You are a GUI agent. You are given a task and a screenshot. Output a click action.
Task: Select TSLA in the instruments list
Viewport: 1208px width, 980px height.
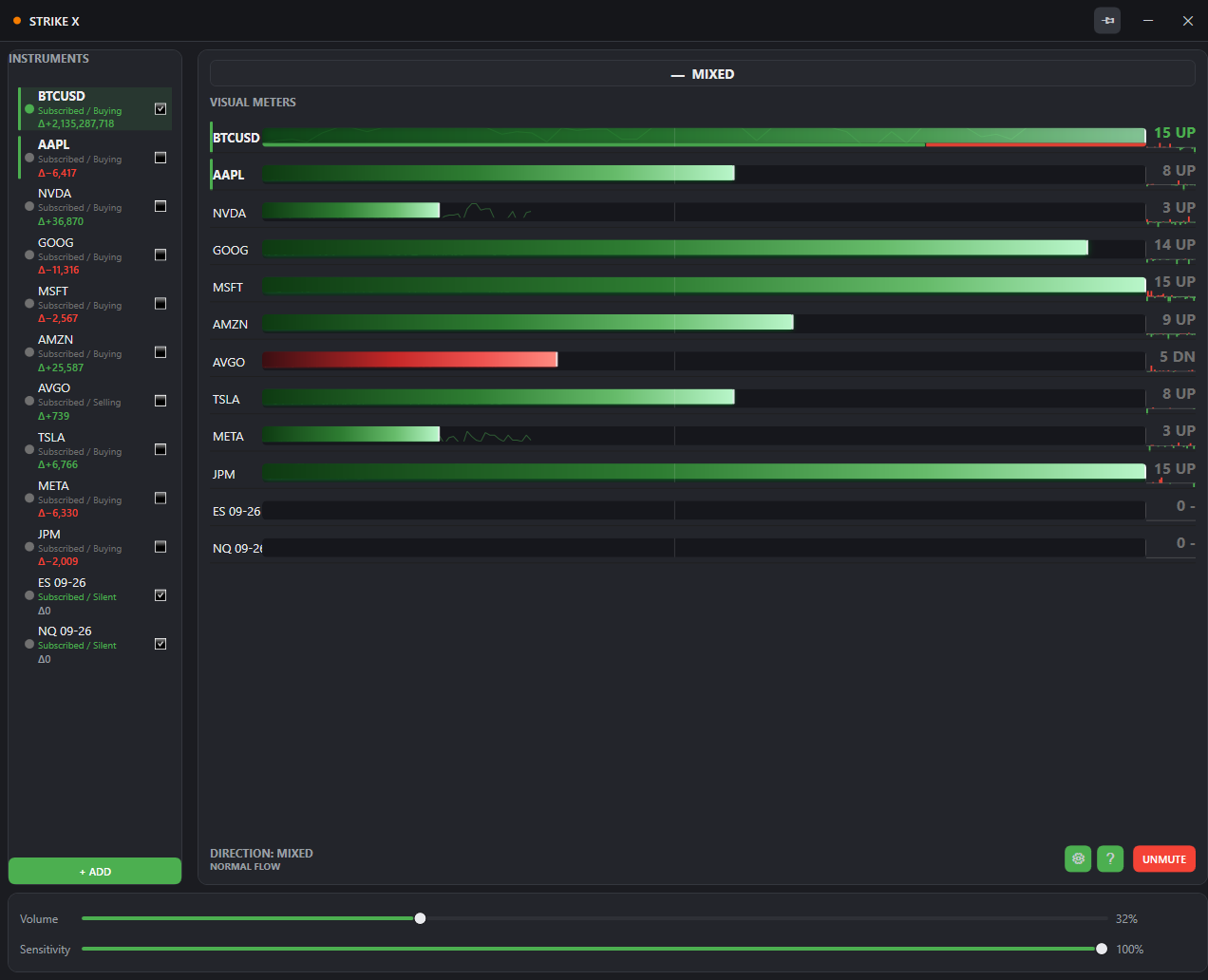95,450
